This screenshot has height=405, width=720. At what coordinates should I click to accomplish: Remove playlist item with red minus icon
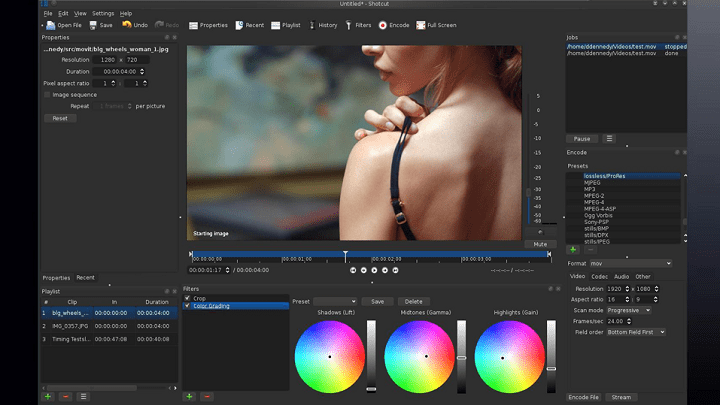[x=66, y=396]
